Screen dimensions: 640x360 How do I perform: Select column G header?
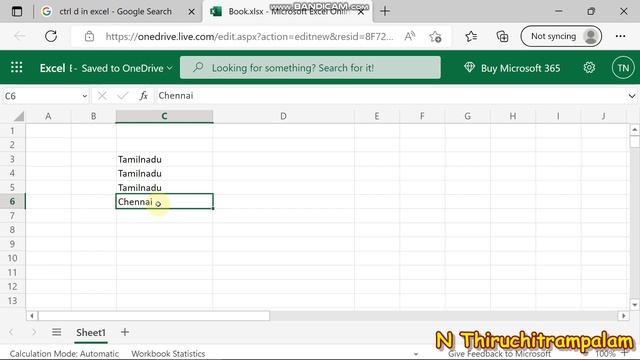(x=467, y=116)
